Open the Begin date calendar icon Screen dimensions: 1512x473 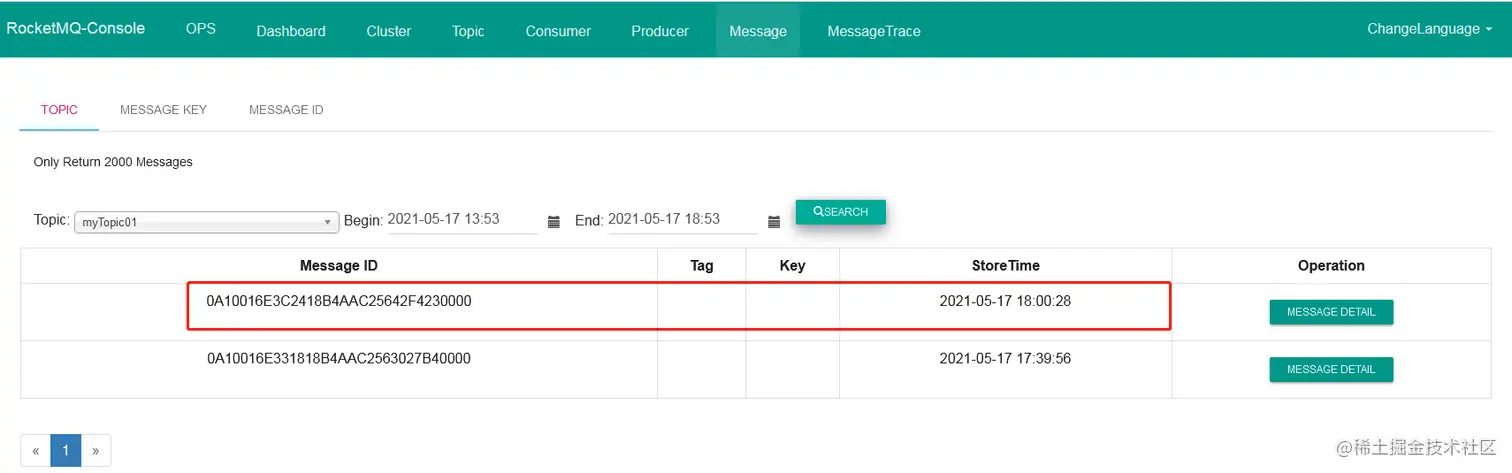click(553, 222)
